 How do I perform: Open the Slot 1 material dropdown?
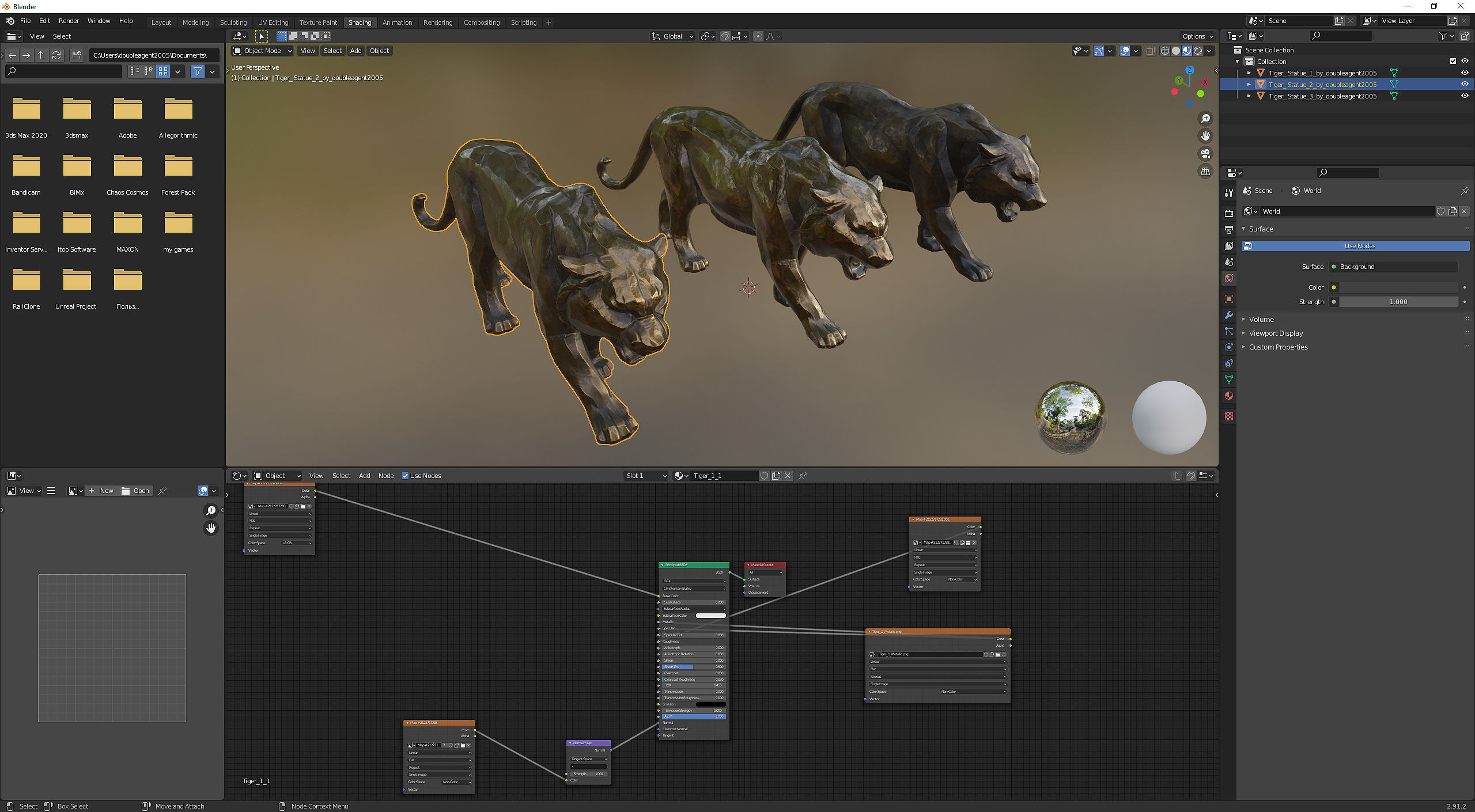point(646,476)
